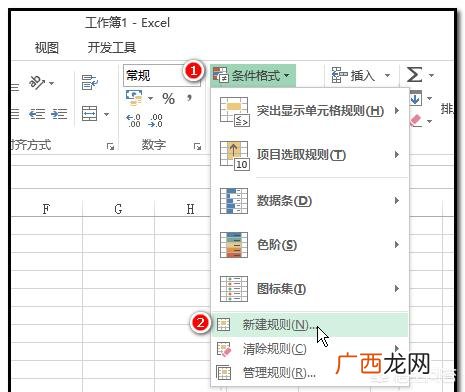Click the percent style icon
The width and height of the screenshot is (465, 392).
[x=168, y=98]
